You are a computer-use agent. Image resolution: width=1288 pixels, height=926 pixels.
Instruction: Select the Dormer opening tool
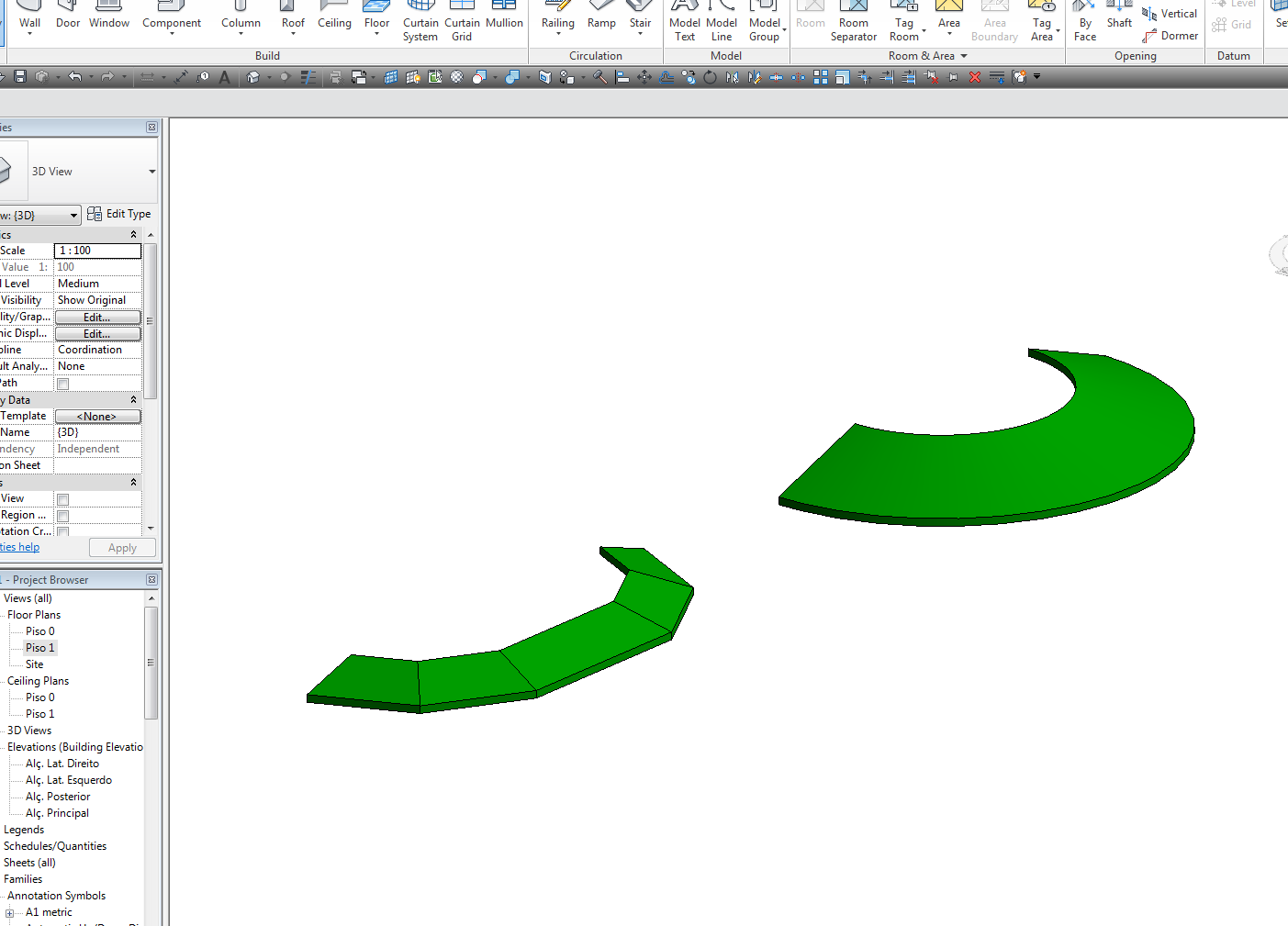click(x=1170, y=36)
